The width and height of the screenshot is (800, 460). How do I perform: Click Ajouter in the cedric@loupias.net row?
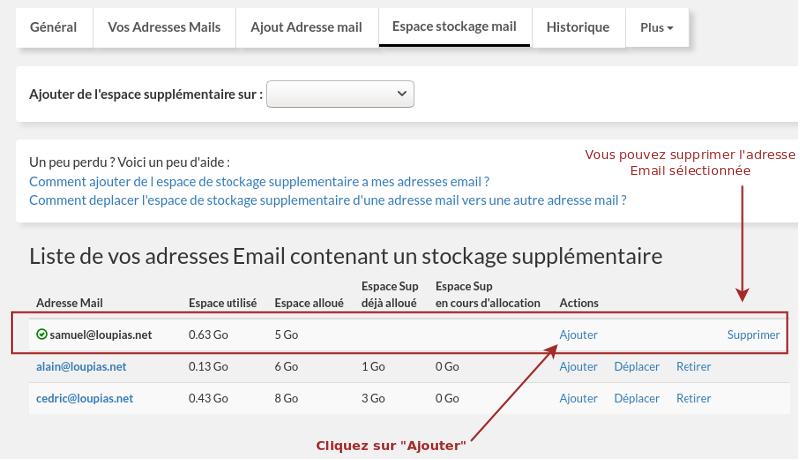coord(579,398)
